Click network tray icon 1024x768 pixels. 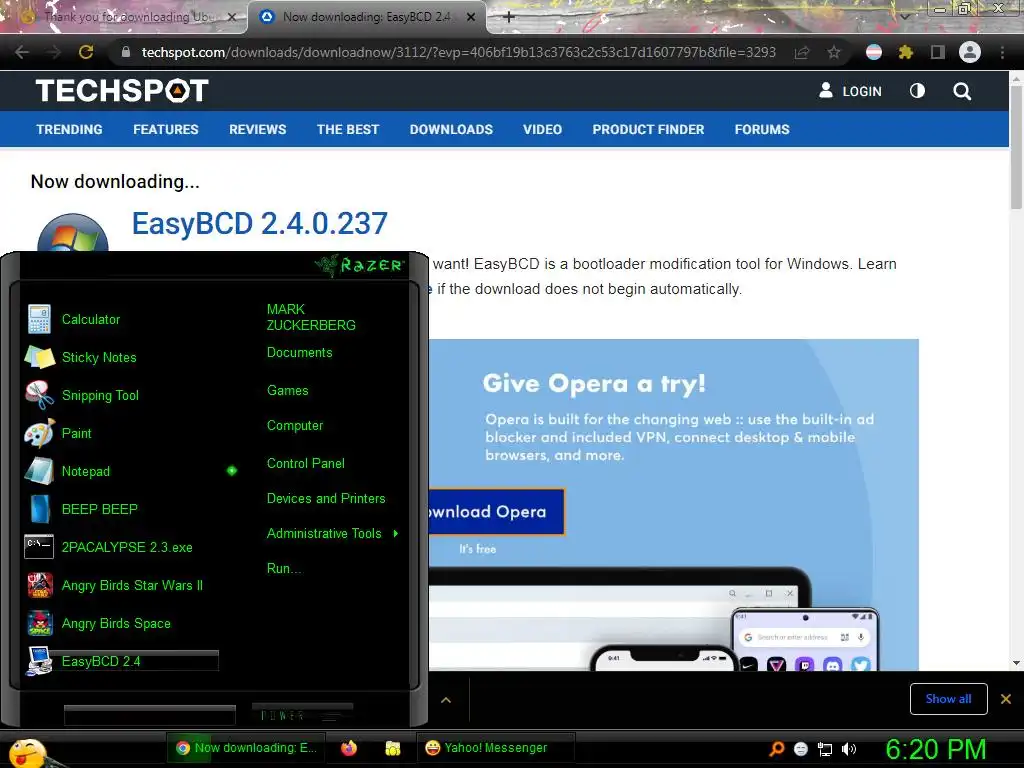(825, 749)
